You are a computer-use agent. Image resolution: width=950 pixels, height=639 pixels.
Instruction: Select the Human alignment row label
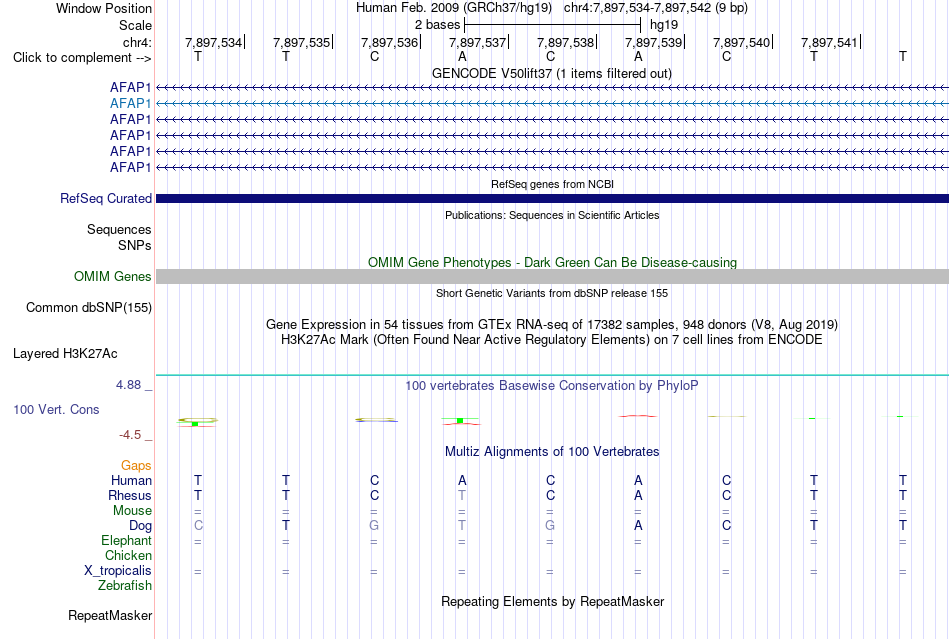coord(131,480)
